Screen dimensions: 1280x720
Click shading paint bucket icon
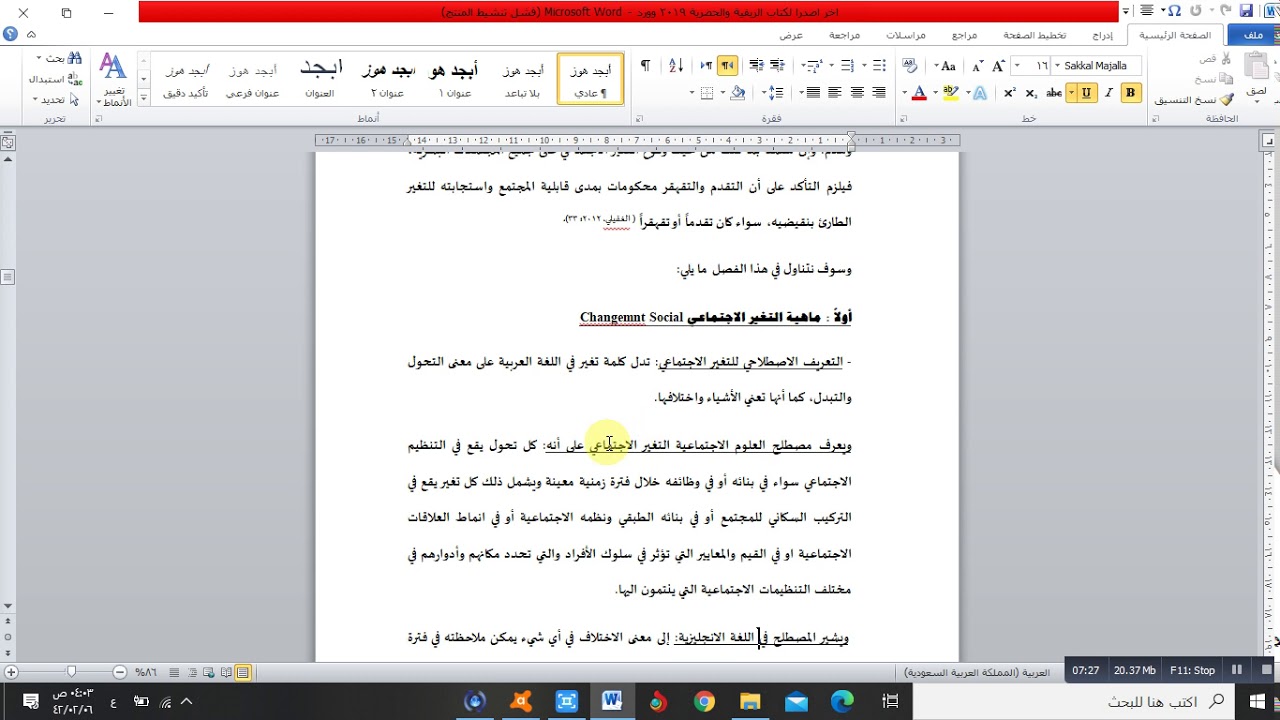coord(737,92)
